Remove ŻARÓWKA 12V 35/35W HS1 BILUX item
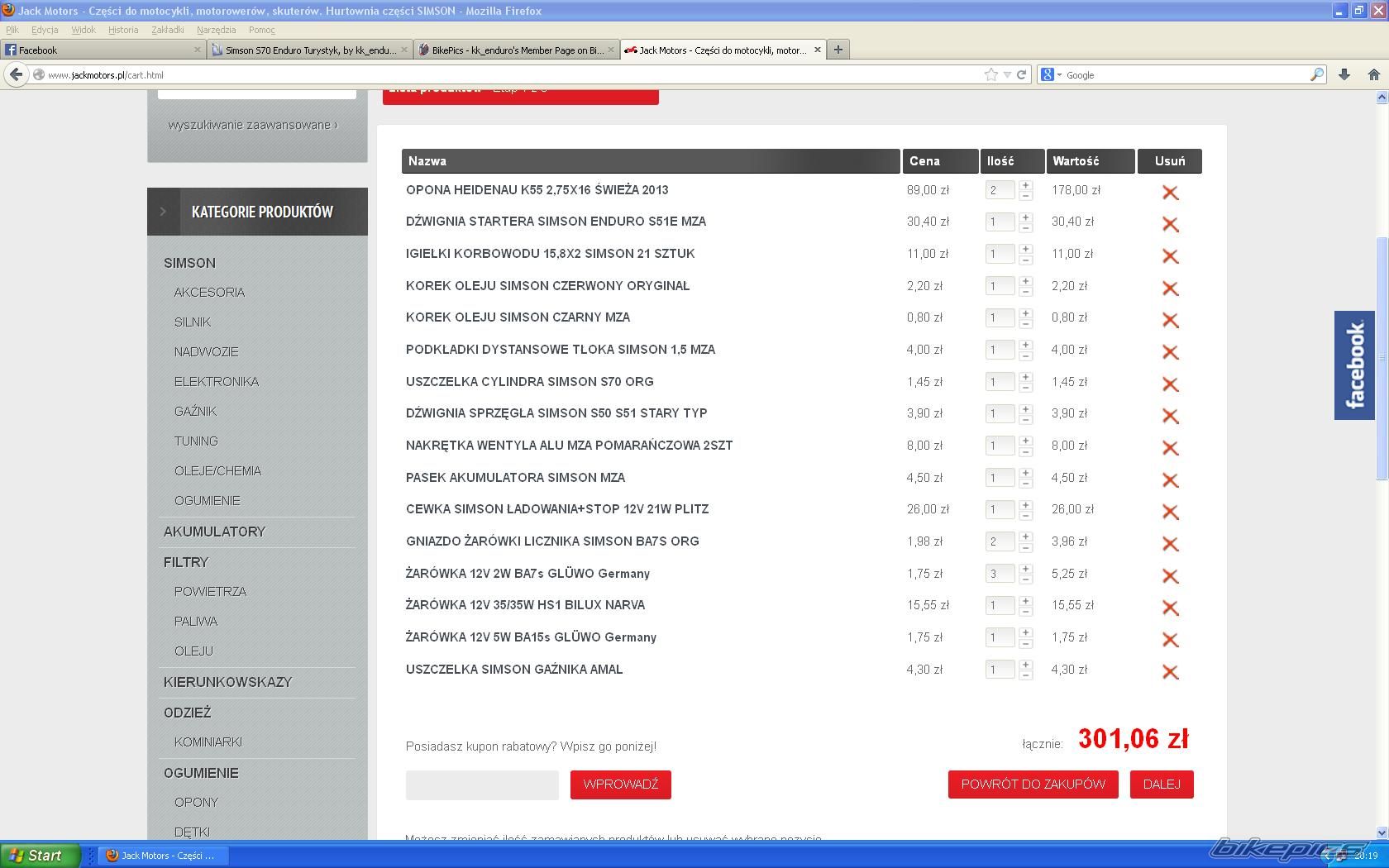This screenshot has height=868, width=1389. [x=1170, y=608]
